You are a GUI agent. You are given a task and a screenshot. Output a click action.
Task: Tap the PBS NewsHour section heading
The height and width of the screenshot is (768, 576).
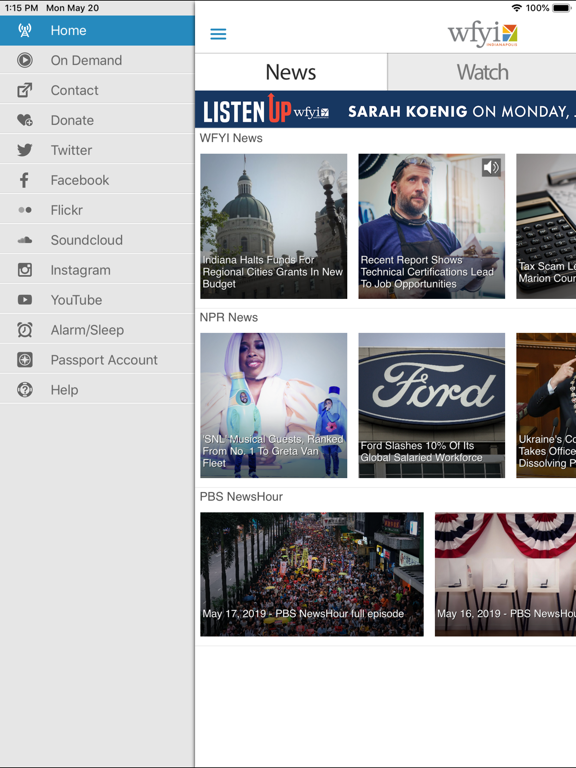click(x=241, y=497)
